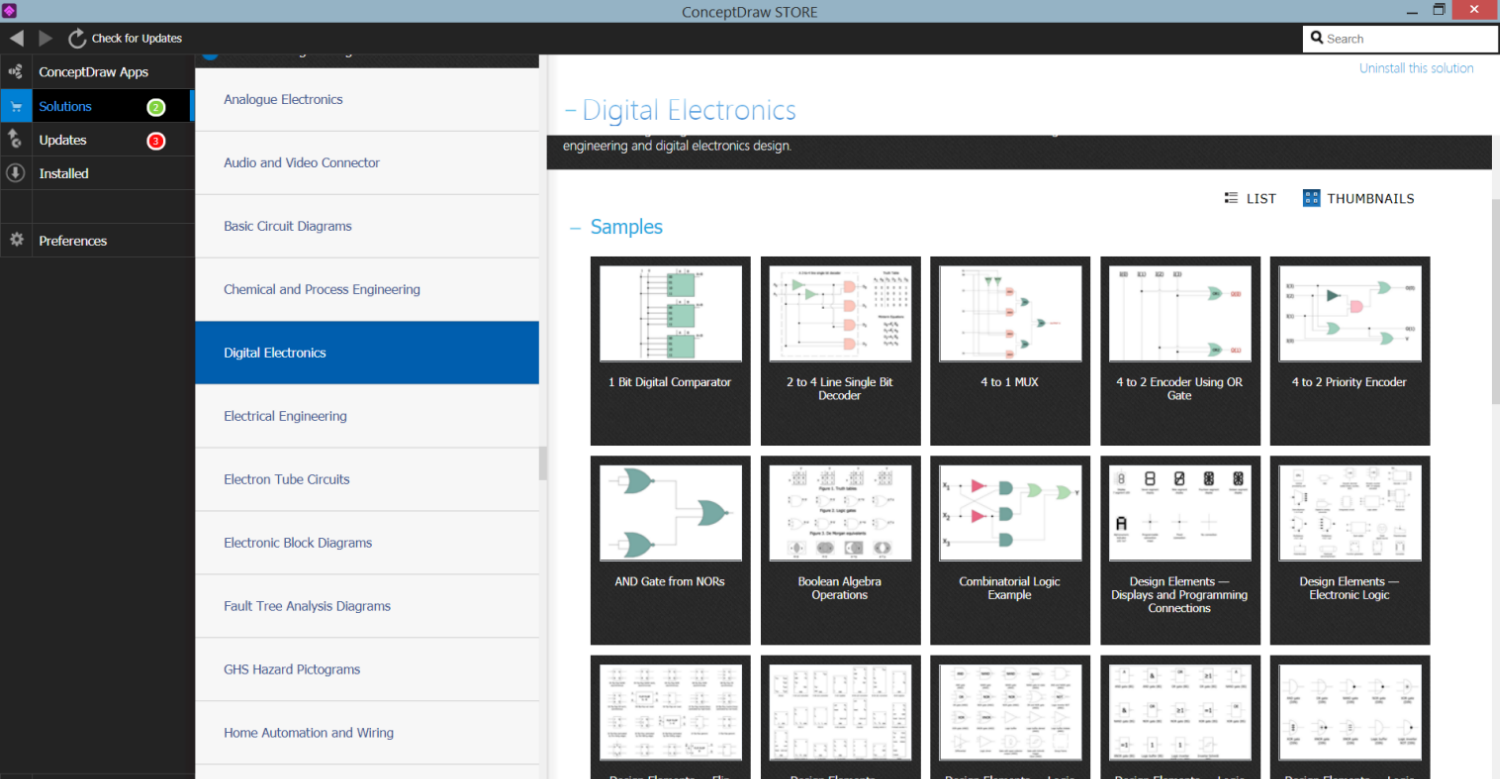Viewport: 1500px width, 779px height.
Task: Open the AND Gate from NORs sample
Action: point(670,550)
